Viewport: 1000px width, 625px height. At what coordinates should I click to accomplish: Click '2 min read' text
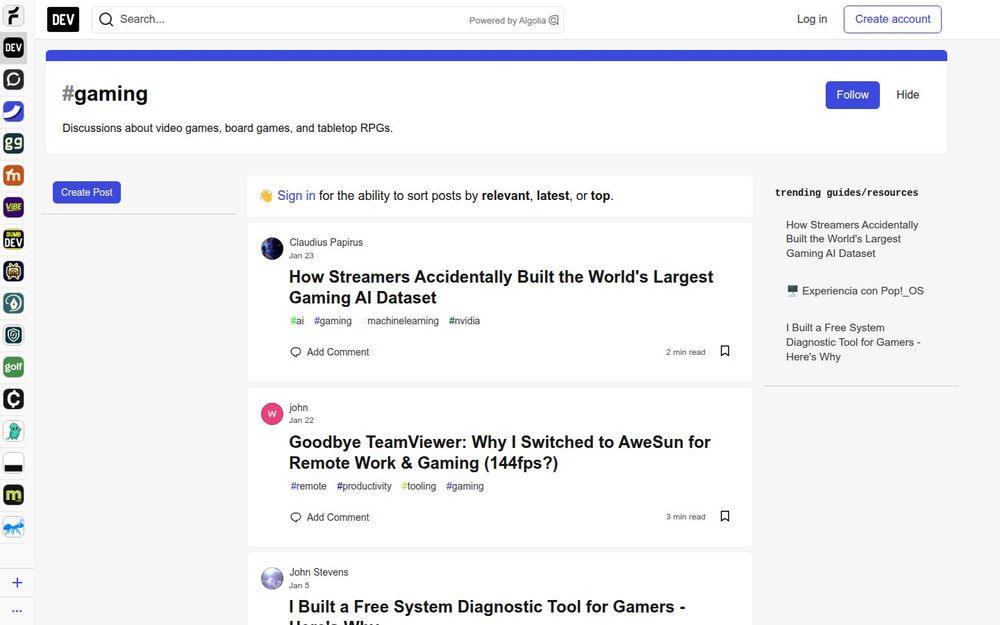pyautogui.click(x=686, y=352)
